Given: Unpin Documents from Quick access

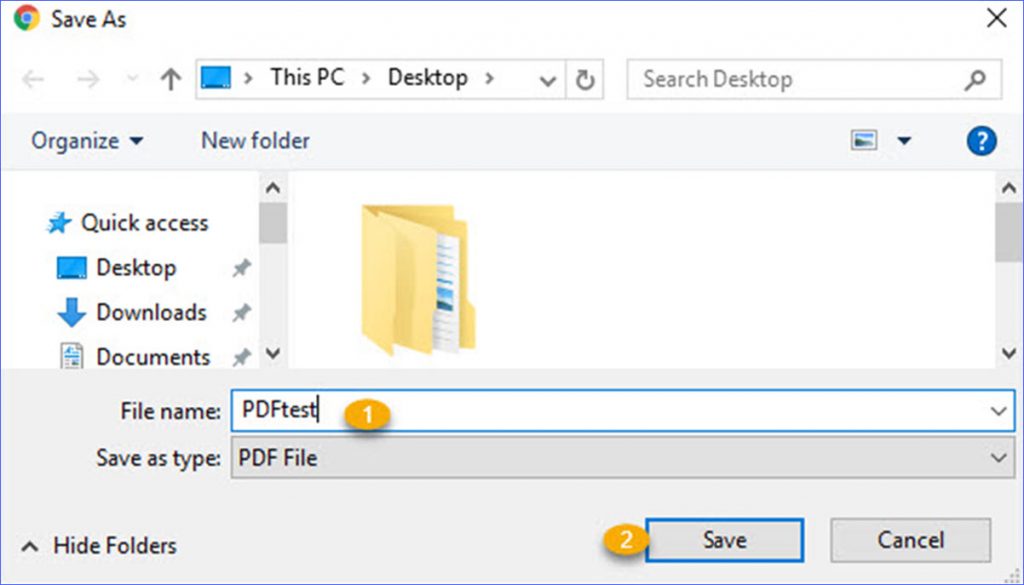Looking at the screenshot, I should [x=241, y=357].
